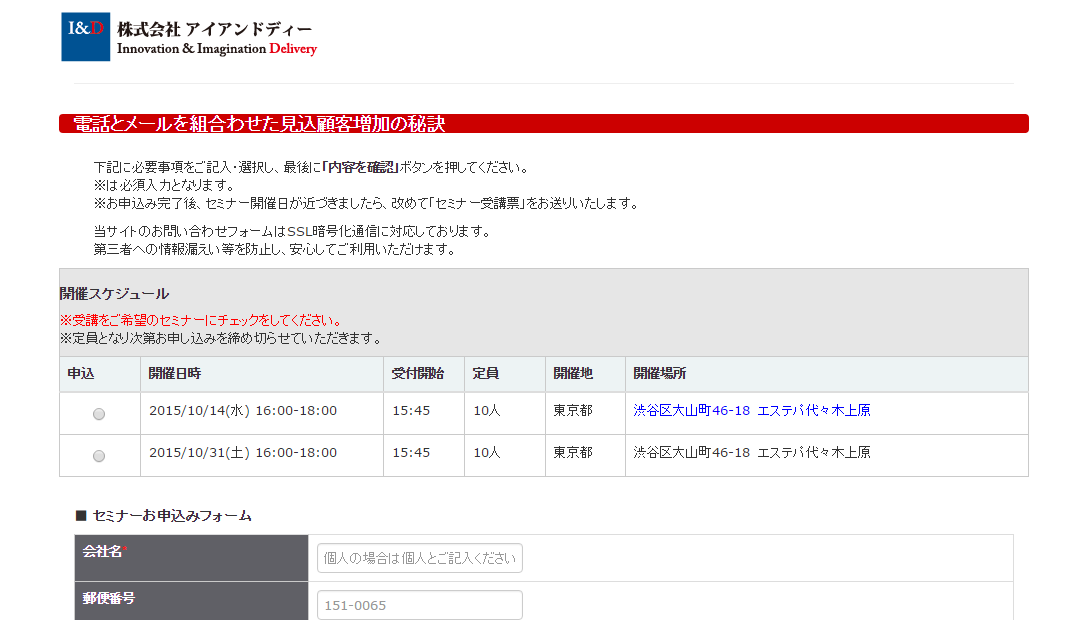The width and height of the screenshot is (1088, 620).
Task: Click the red seminar title banner
Action: [543, 124]
